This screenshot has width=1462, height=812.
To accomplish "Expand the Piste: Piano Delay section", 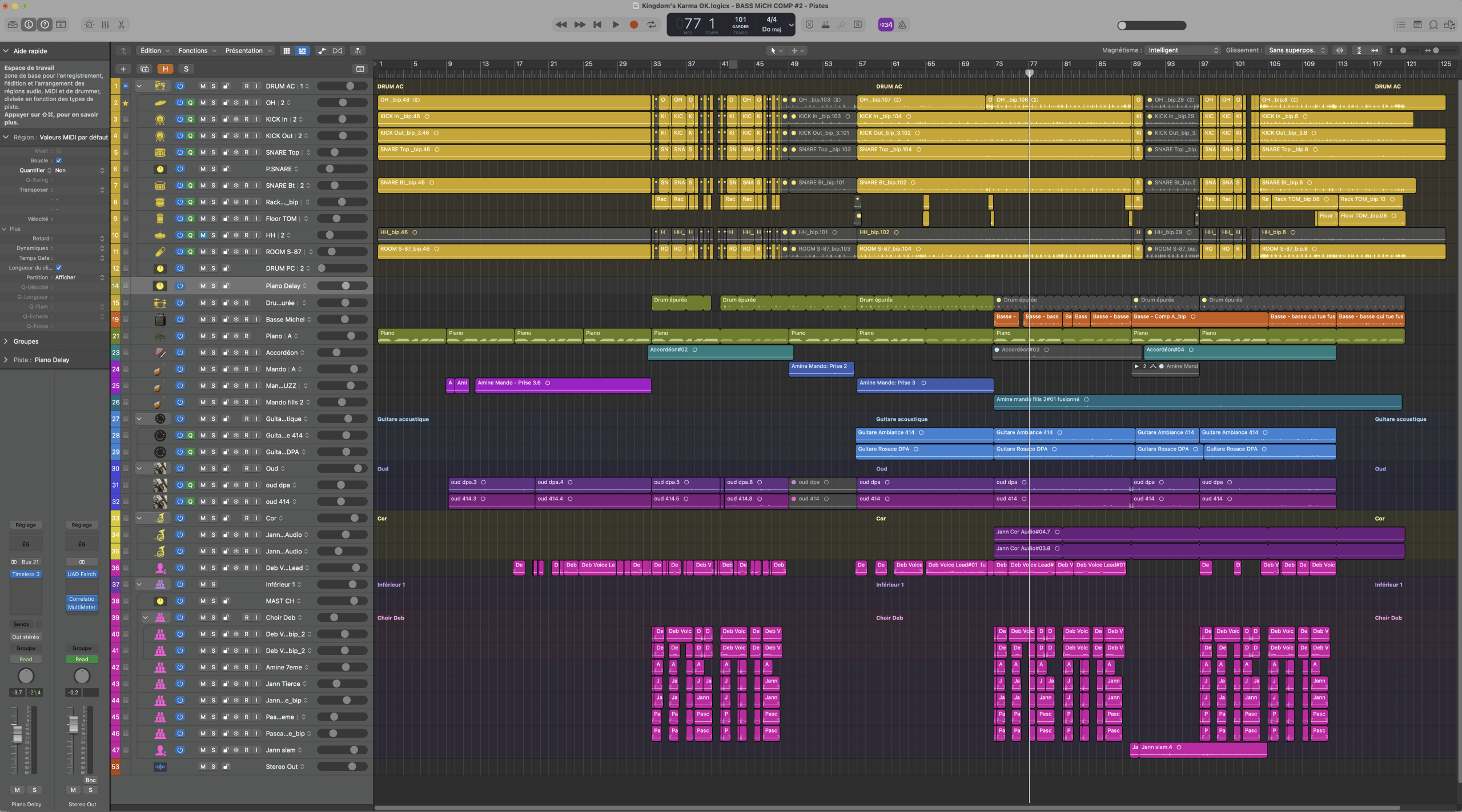I will (x=6, y=360).
